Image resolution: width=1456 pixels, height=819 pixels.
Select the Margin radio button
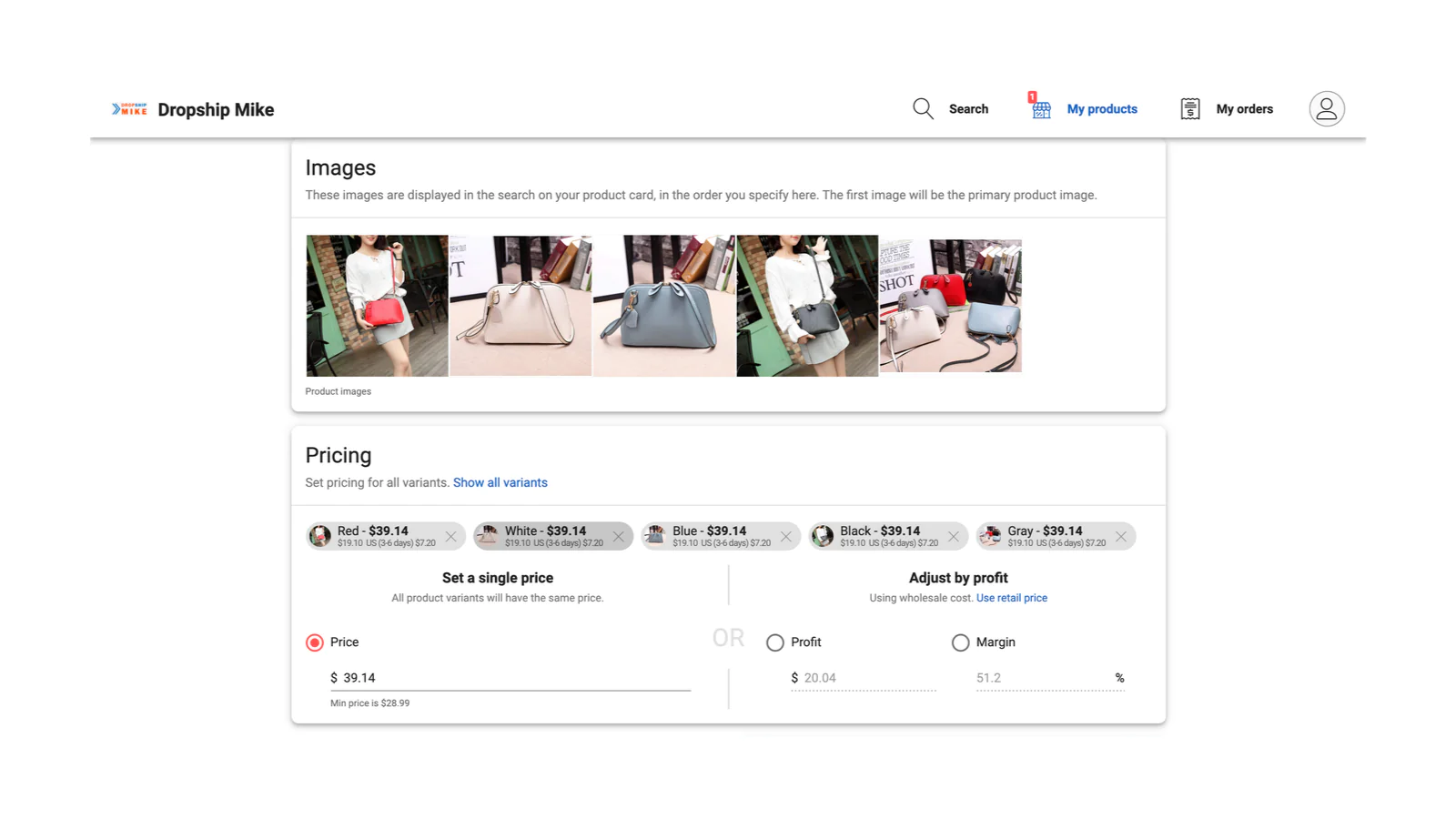click(x=960, y=642)
